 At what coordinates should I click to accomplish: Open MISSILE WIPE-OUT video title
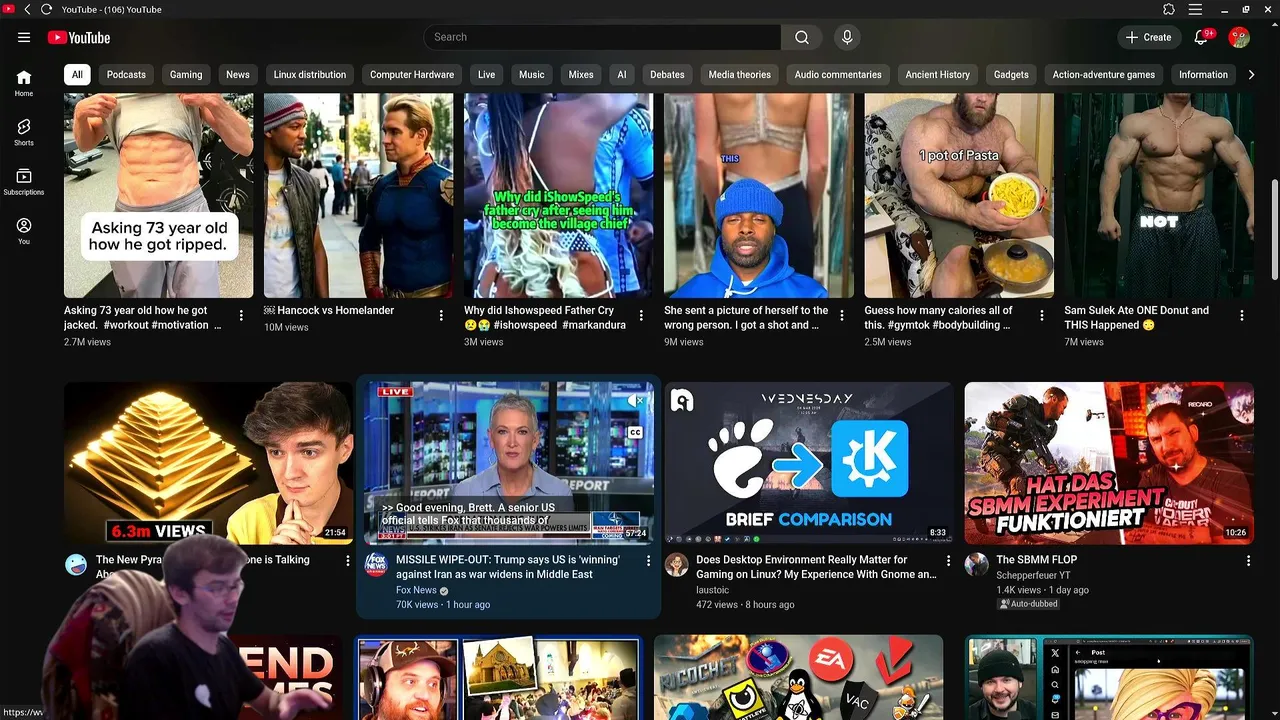508,567
